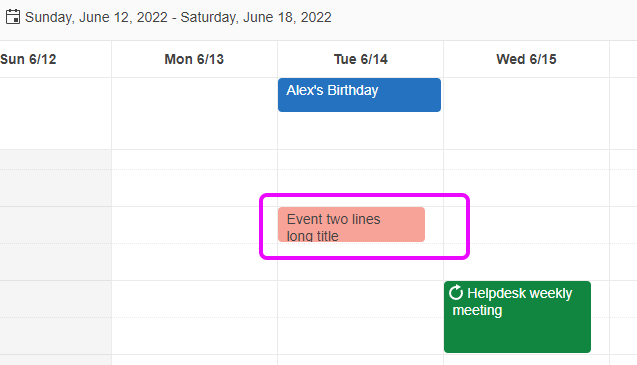Viewport: 637px width, 365px height.
Task: Click Monday time slot left of pink event
Action: pyautogui.click(x=195, y=225)
